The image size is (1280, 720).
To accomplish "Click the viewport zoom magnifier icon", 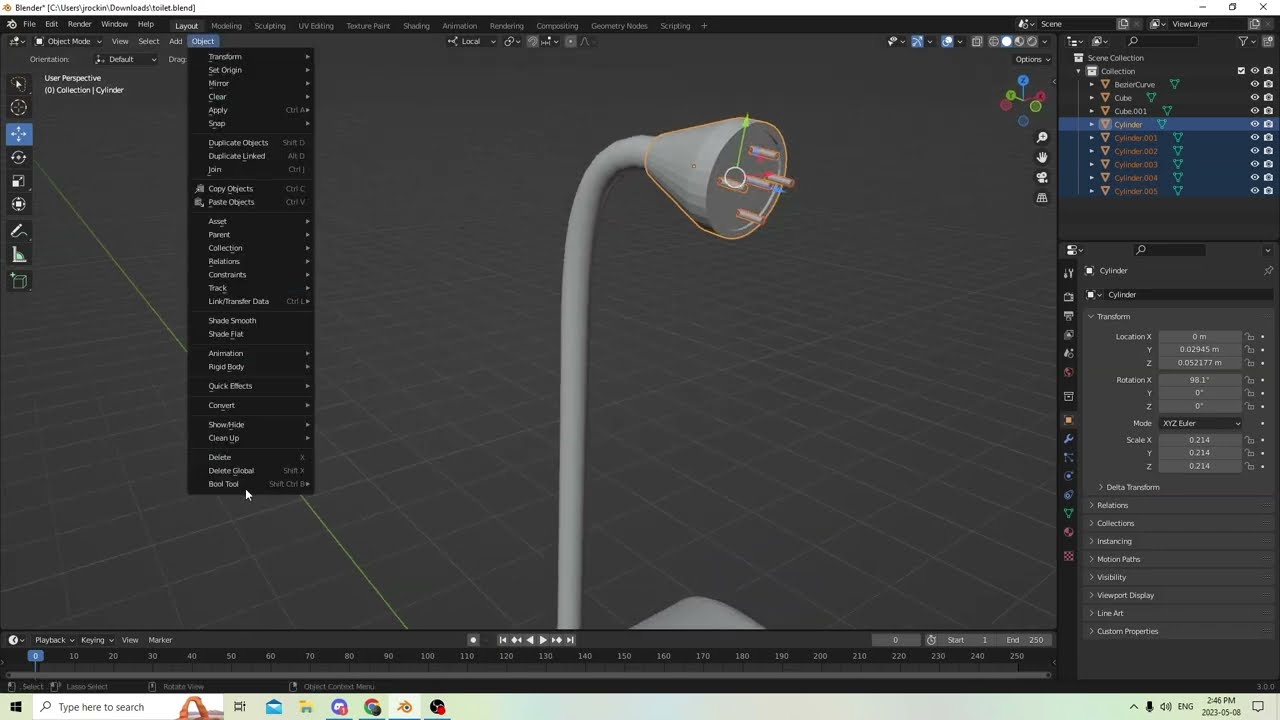I will click(1042, 137).
